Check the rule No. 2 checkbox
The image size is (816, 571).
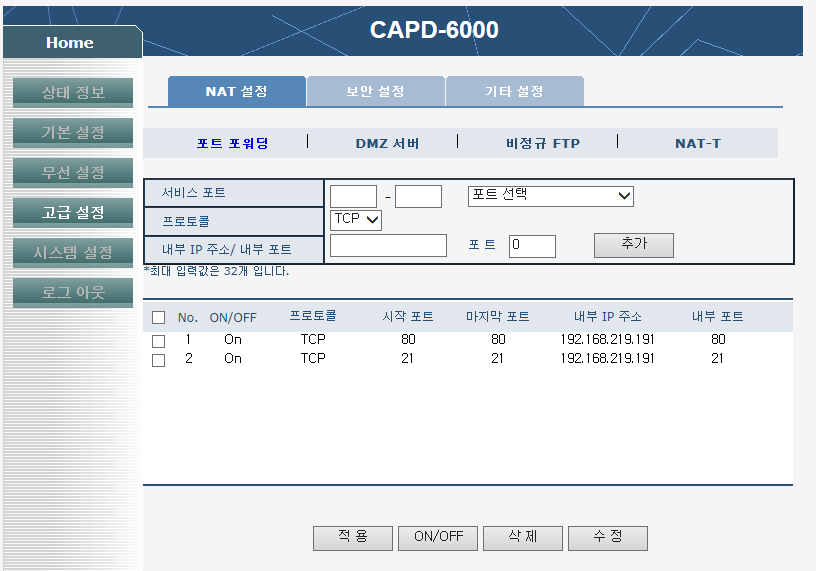click(159, 360)
